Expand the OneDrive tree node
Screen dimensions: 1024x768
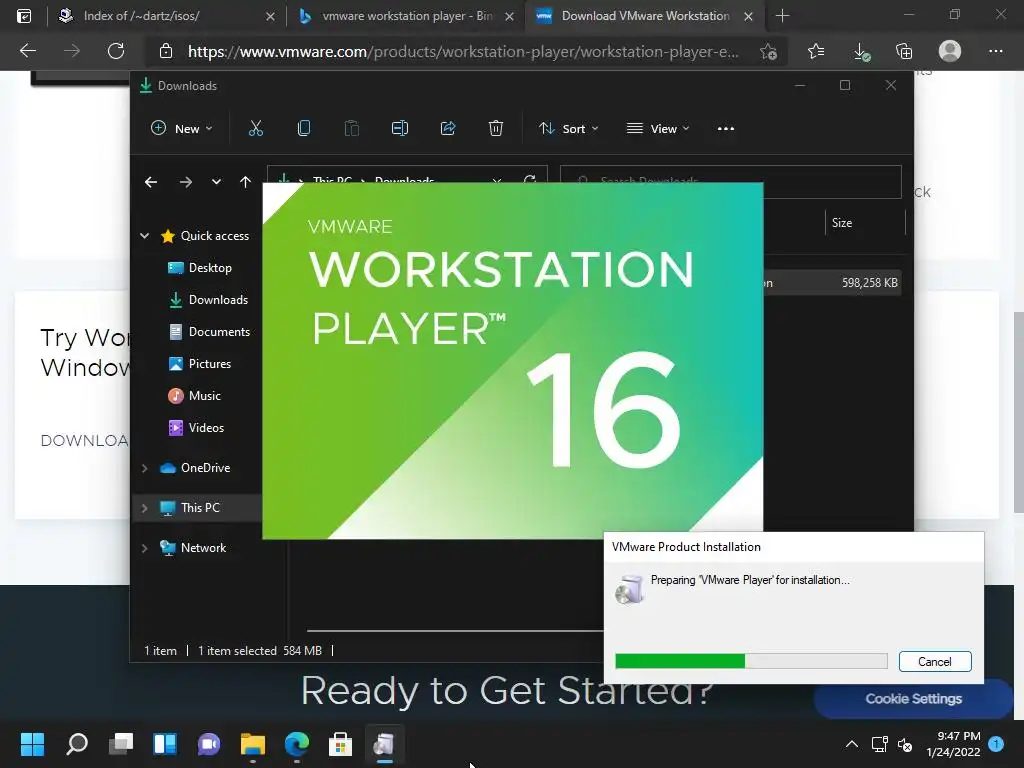(x=144, y=468)
